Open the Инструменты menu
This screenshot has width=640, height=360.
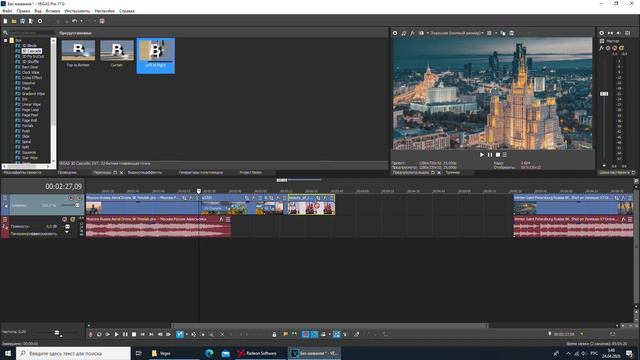pos(77,11)
